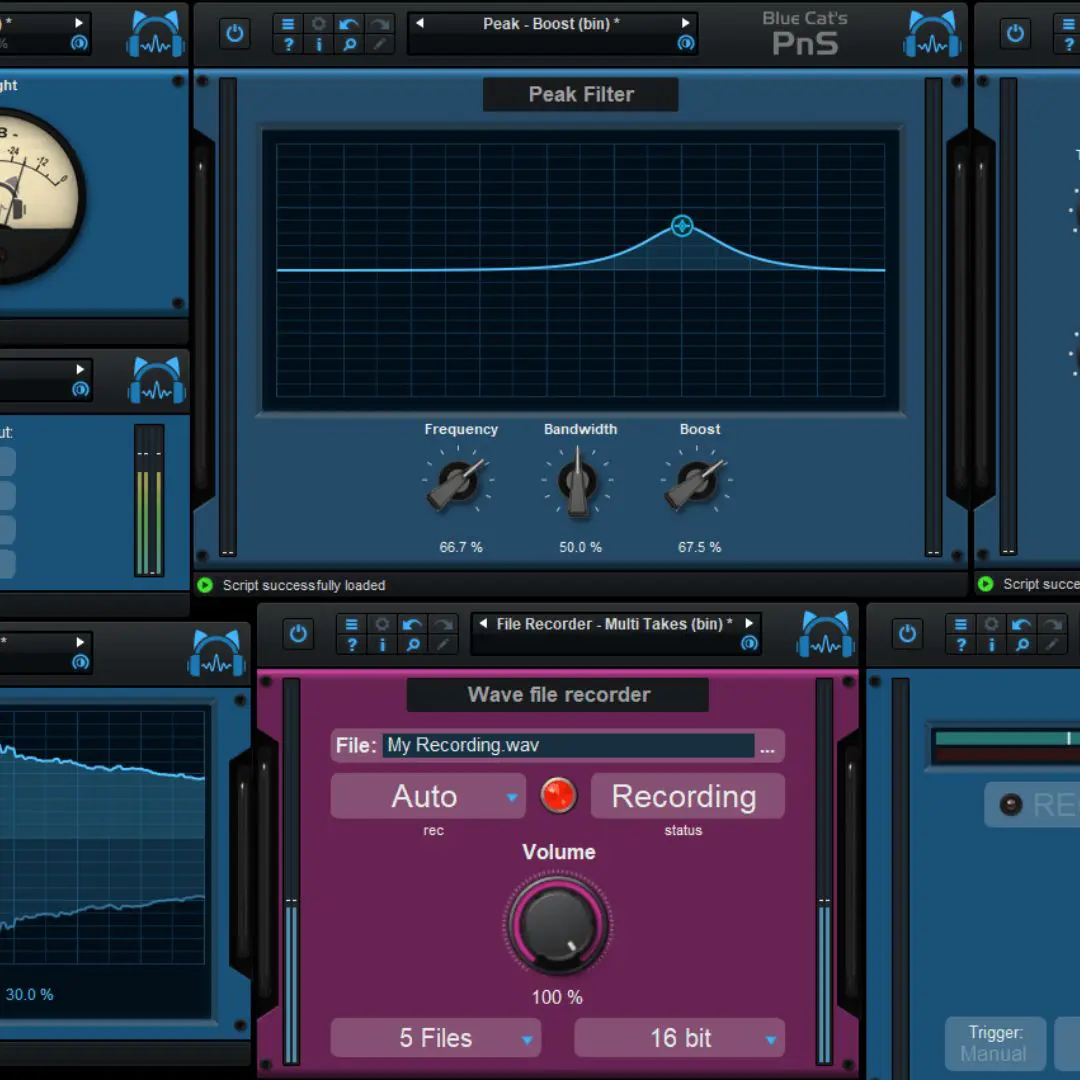This screenshot has width=1080, height=1080.
Task: Open the Auto rec mode dropdown
Action: 428,796
